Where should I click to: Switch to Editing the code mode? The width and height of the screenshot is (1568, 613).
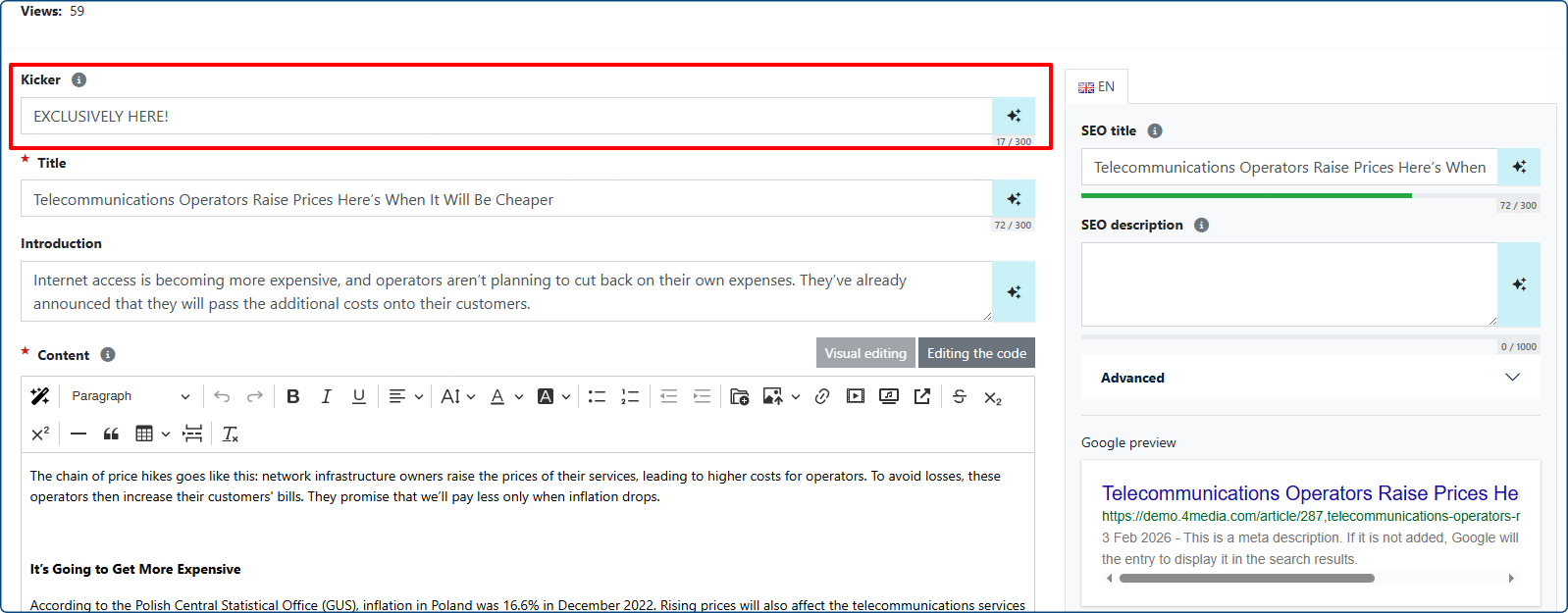coord(976,353)
